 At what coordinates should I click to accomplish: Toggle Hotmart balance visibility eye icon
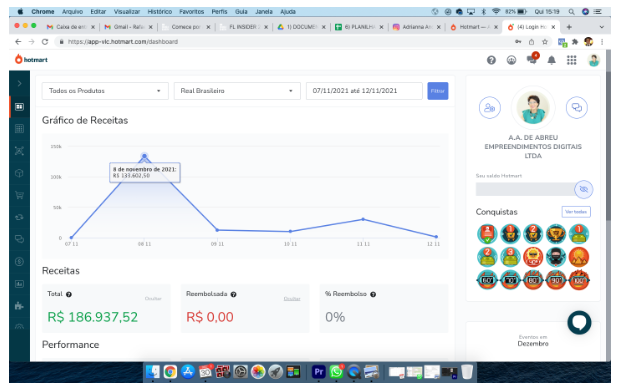click(584, 189)
